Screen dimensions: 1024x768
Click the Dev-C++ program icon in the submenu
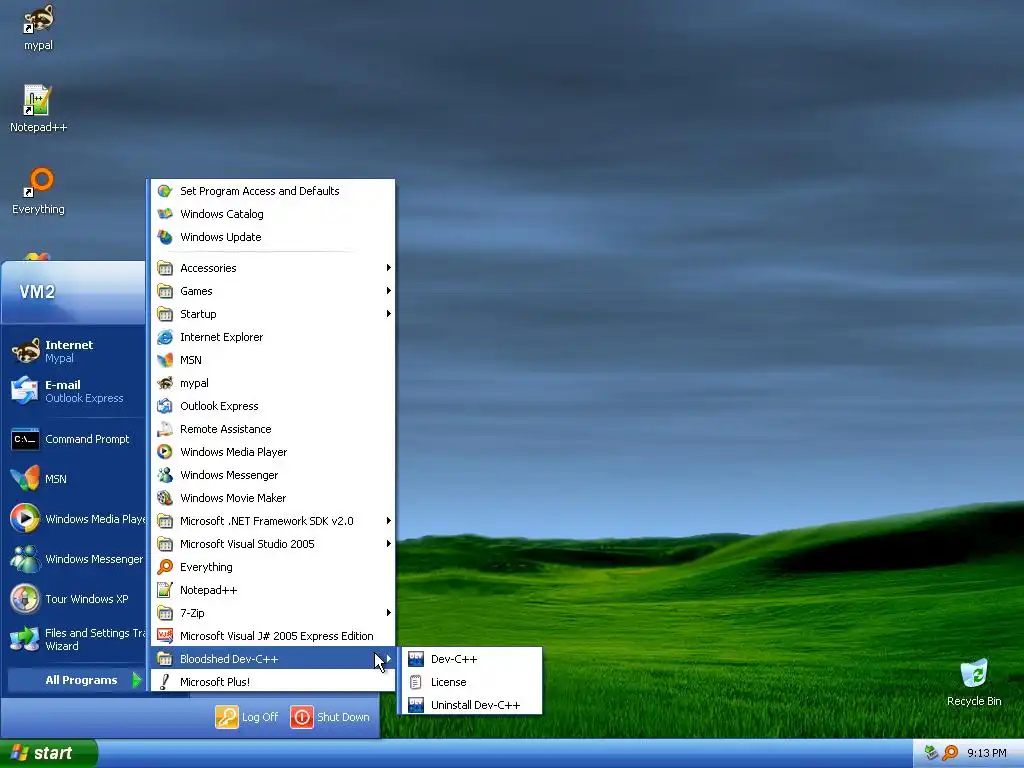416,660
